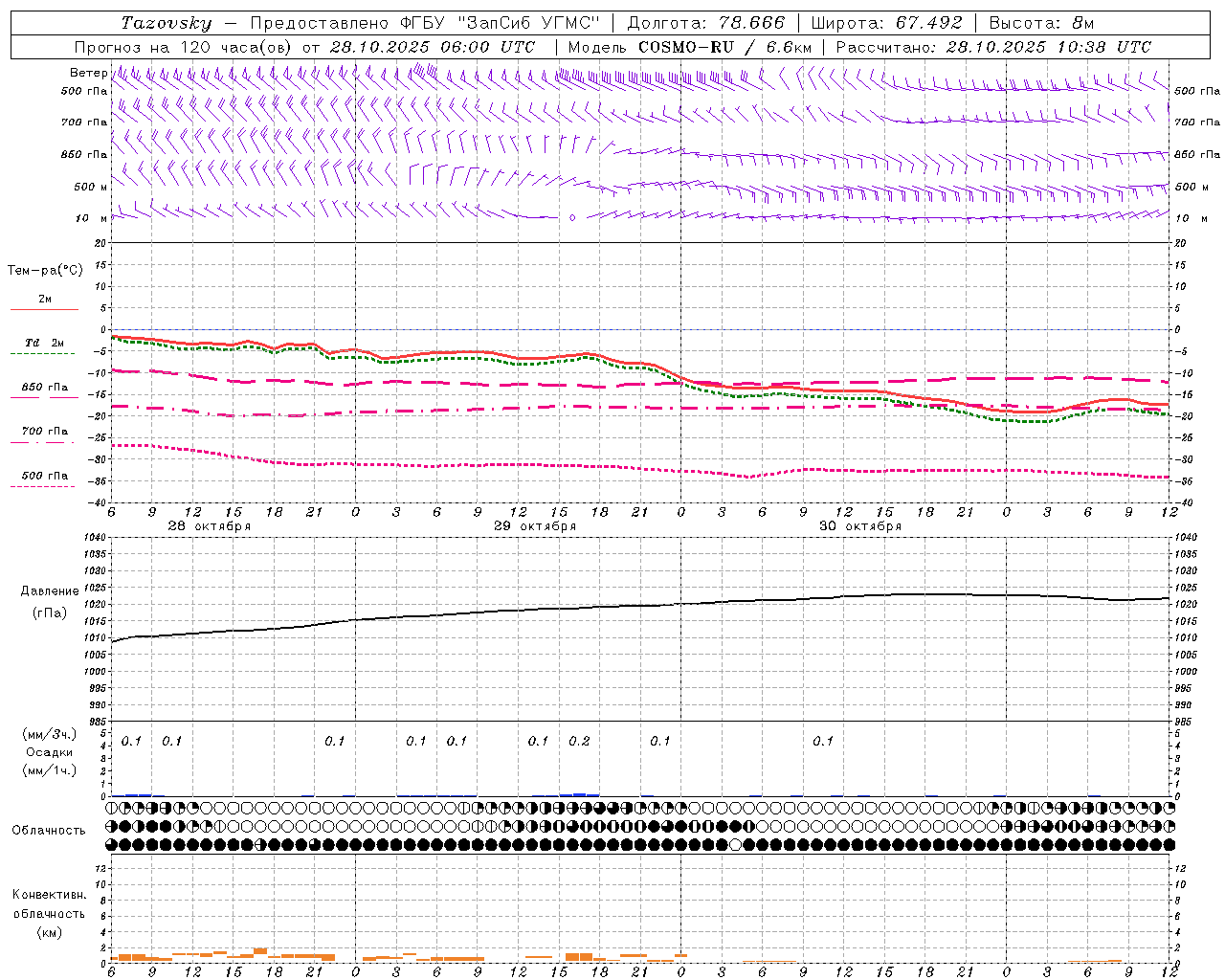Click the forecast start text 28.10.2025 06:00 UTC
Image resolution: width=1225 pixels, height=980 pixels.
pos(432,47)
